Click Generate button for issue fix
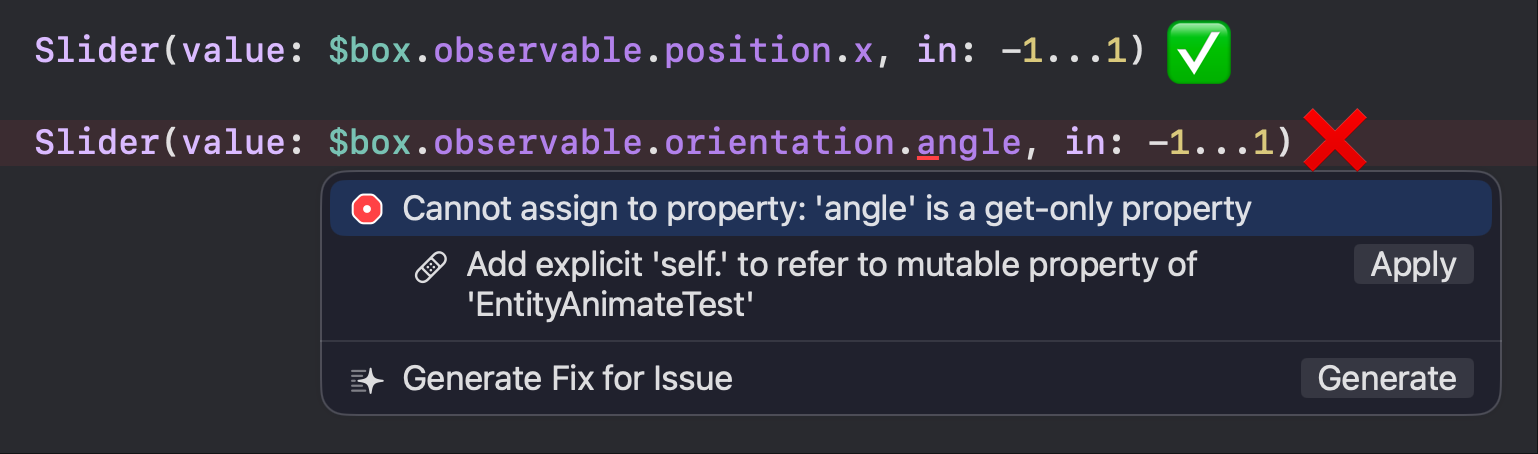 (1387, 378)
